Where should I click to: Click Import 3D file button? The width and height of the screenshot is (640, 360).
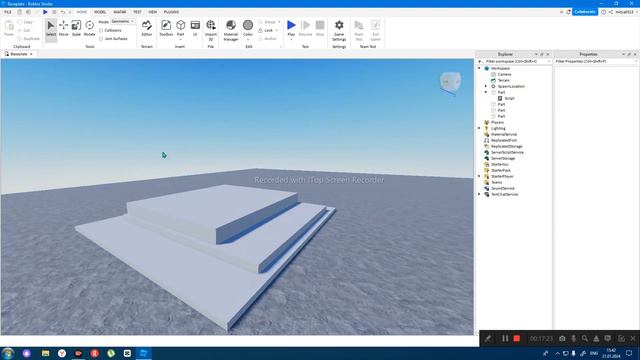(211, 30)
